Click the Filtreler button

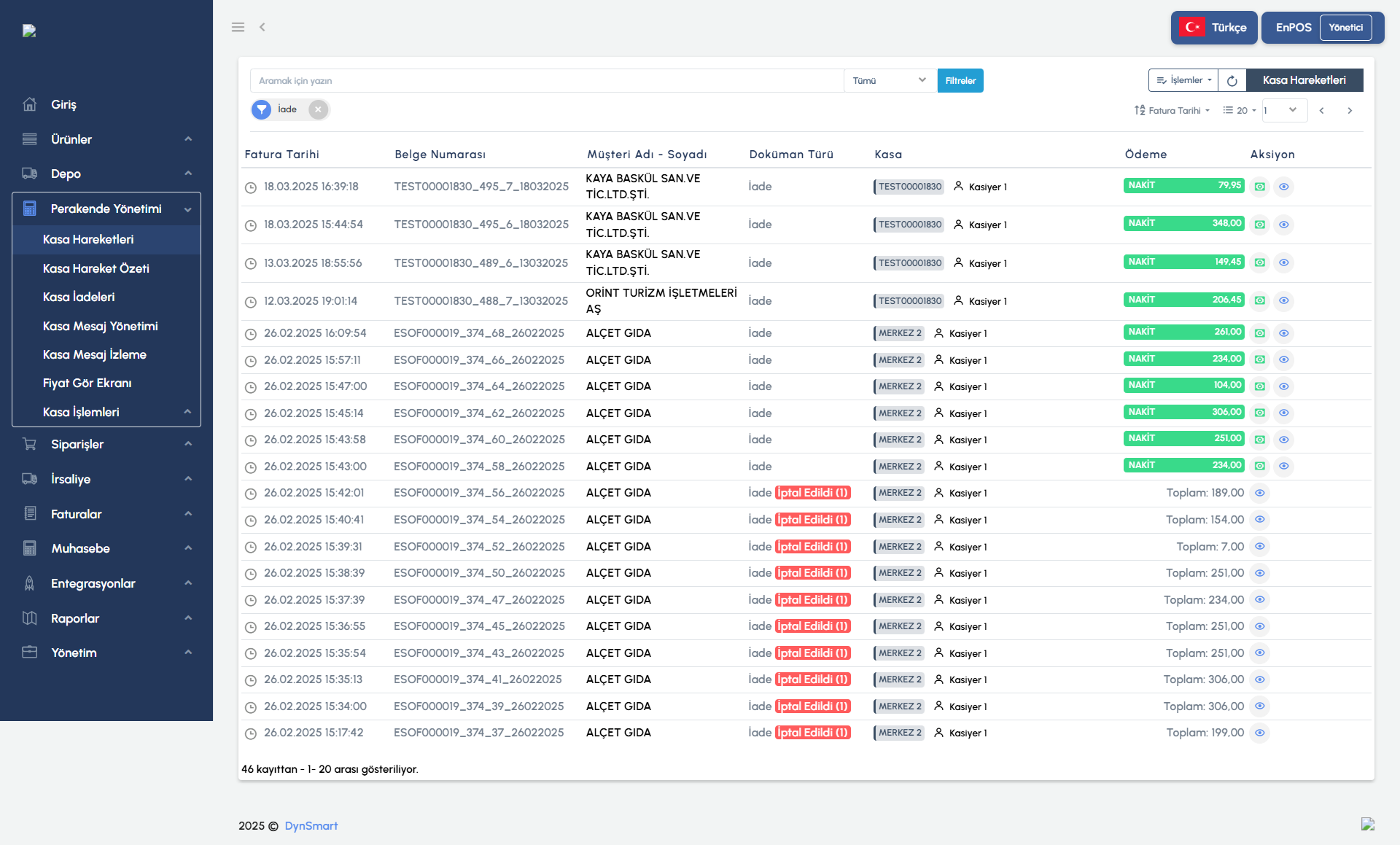tap(960, 81)
